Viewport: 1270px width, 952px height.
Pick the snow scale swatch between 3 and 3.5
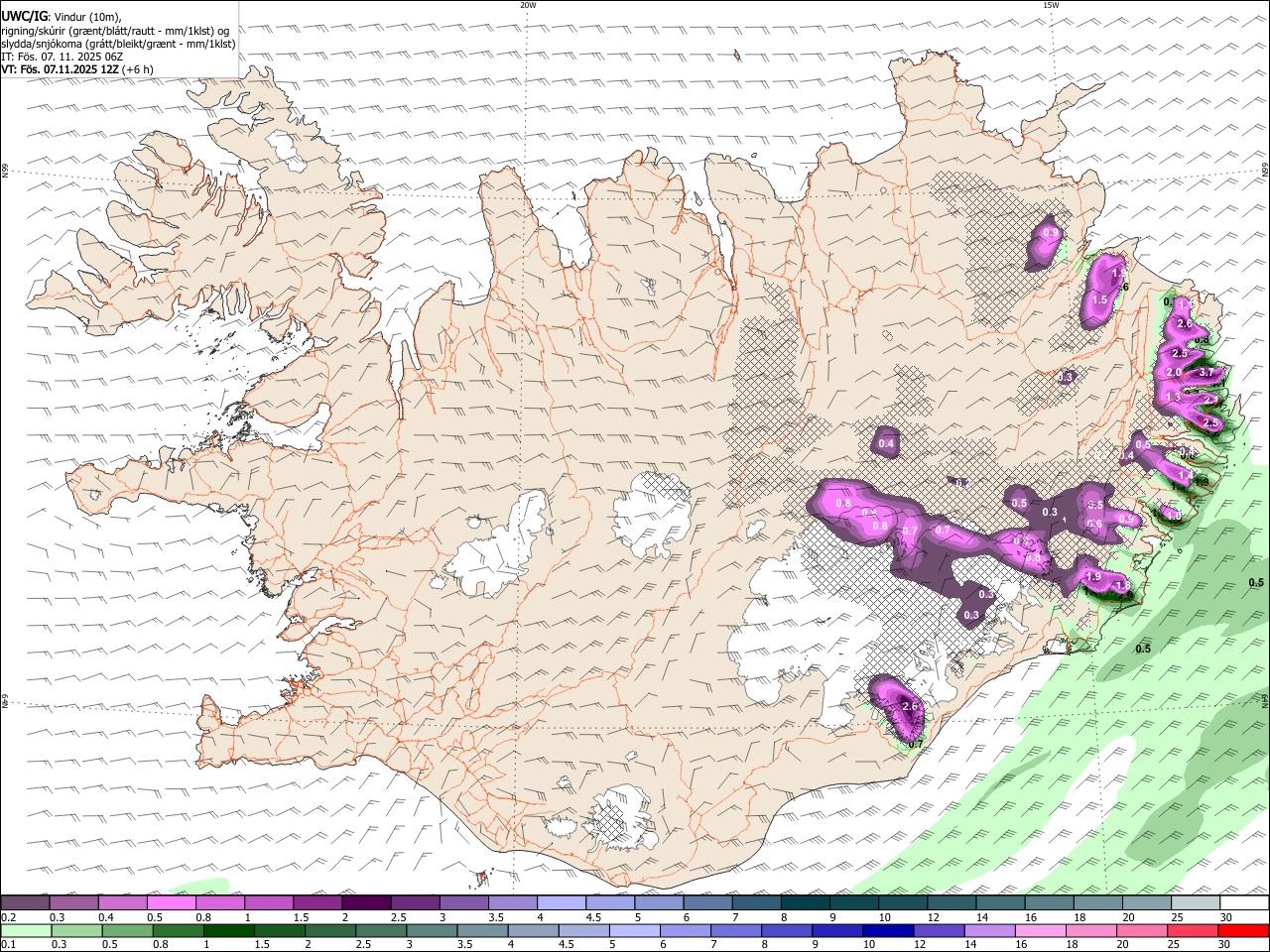(x=463, y=903)
